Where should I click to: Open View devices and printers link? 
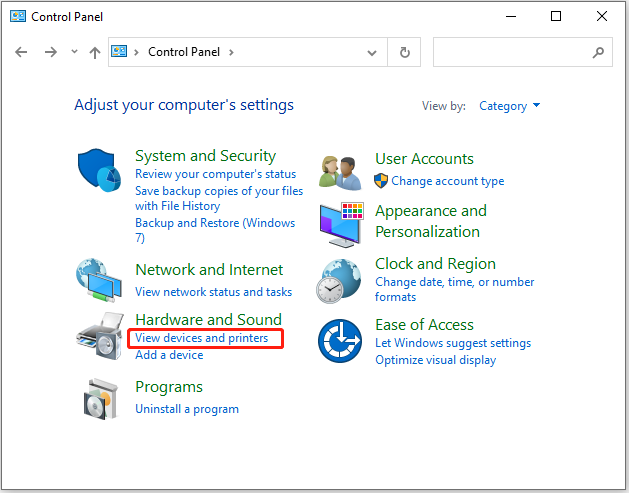201,338
